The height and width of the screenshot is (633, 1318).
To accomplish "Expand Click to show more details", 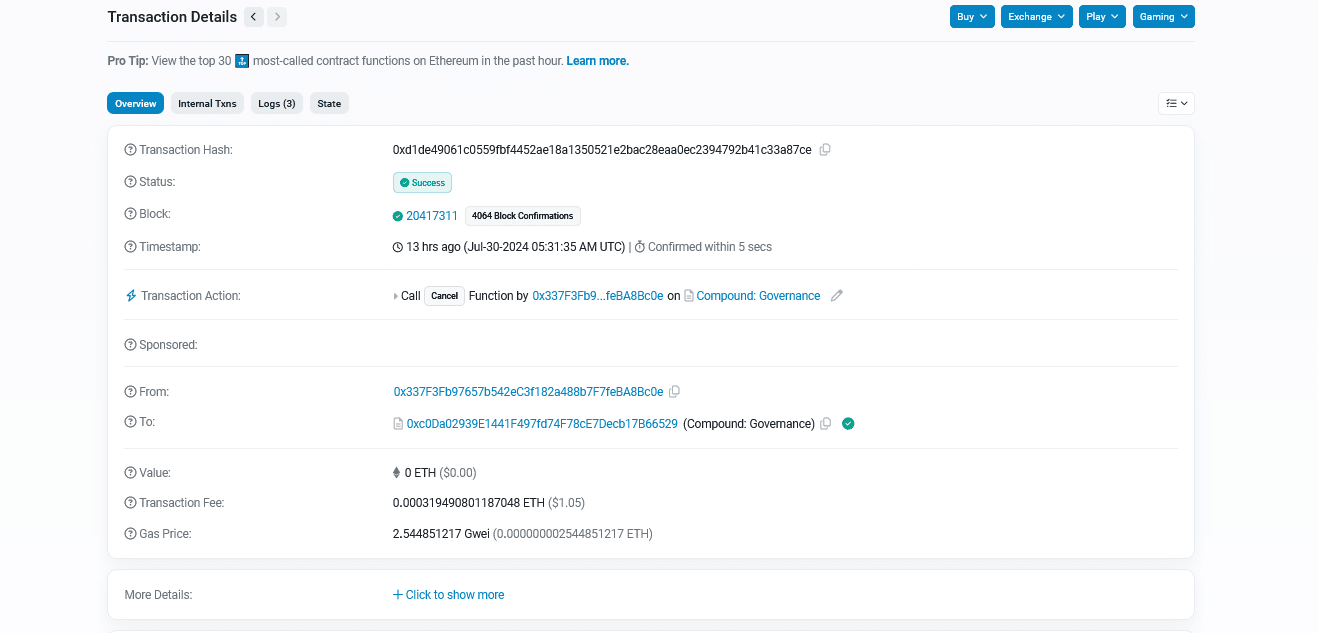I will 448,595.
